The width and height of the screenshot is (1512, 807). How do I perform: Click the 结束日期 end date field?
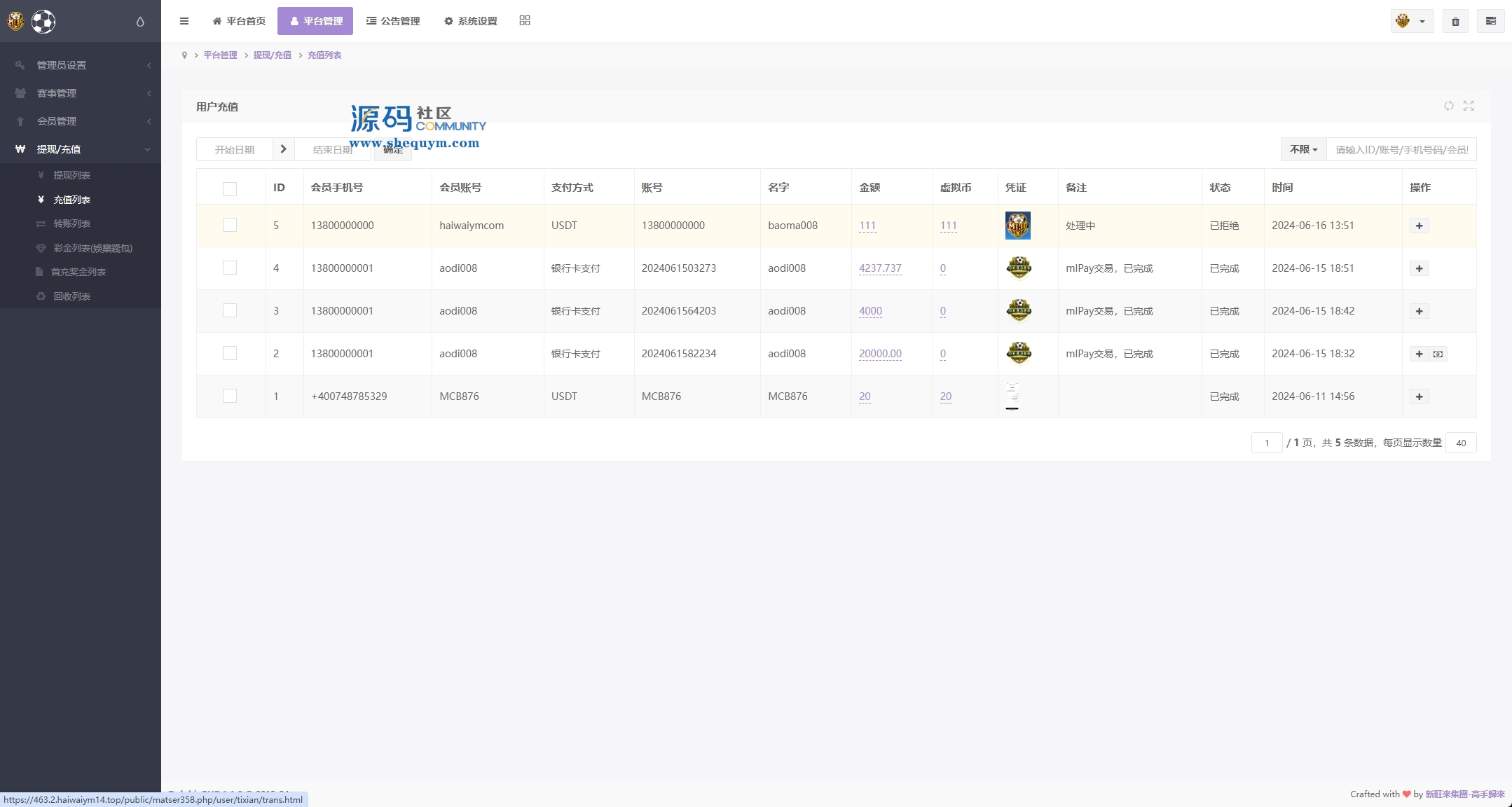(x=333, y=149)
